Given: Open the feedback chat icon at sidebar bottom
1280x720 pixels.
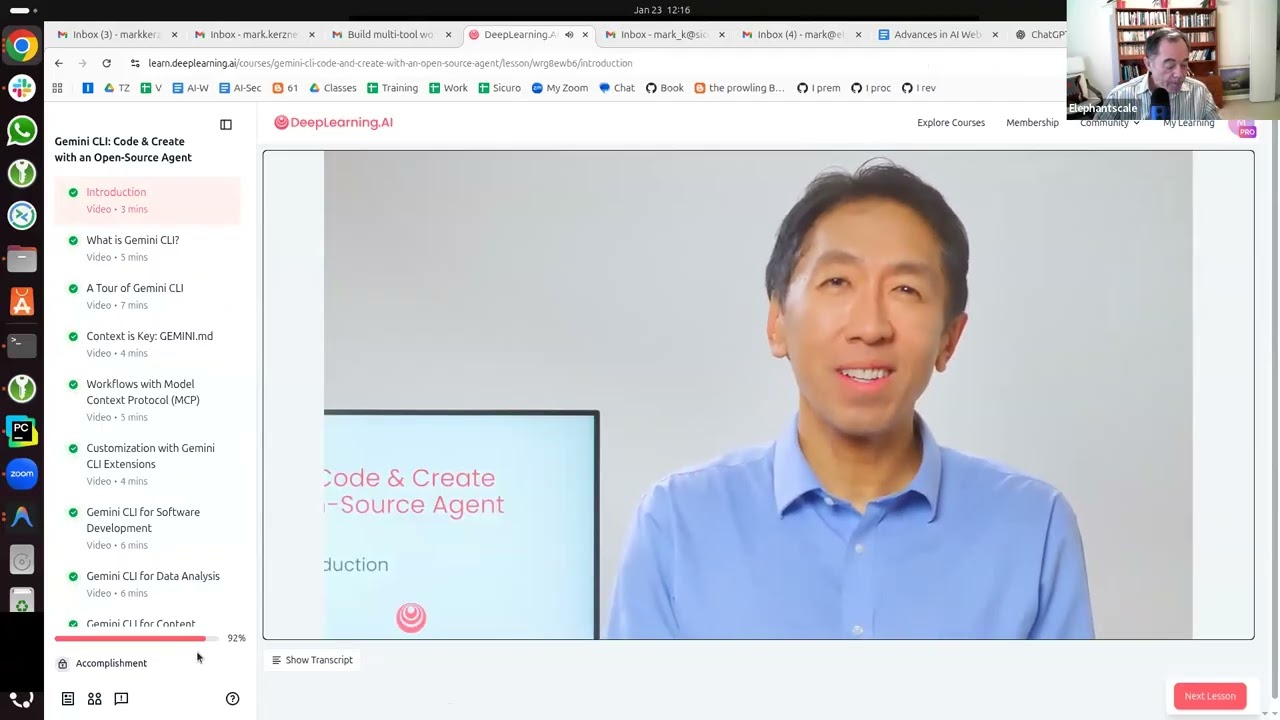Looking at the screenshot, I should click(121, 699).
